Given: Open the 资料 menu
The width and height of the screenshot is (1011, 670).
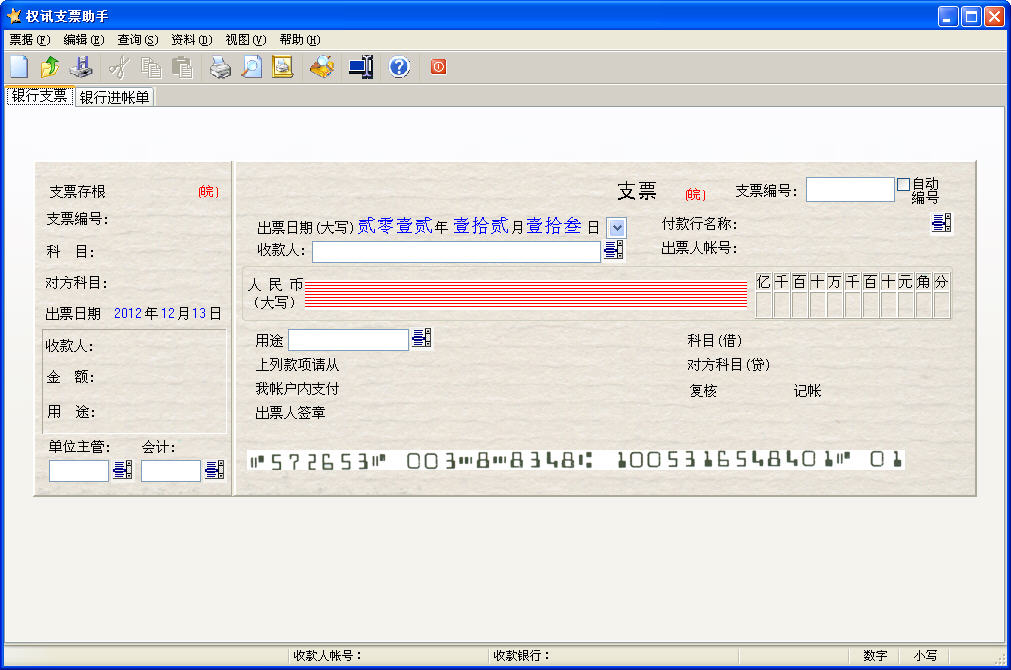Looking at the screenshot, I should (x=191, y=40).
